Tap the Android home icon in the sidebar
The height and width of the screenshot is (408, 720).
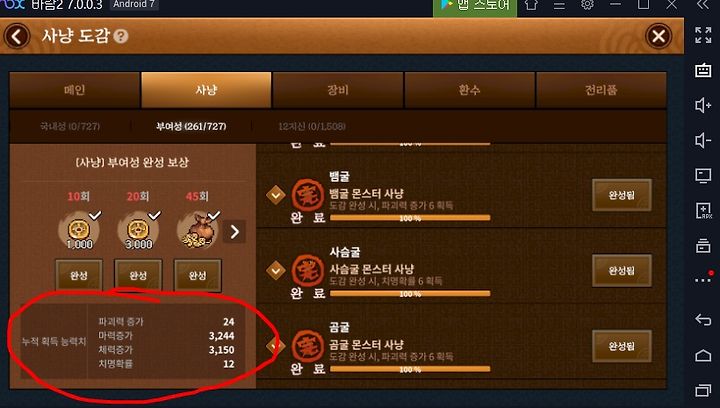(703, 355)
